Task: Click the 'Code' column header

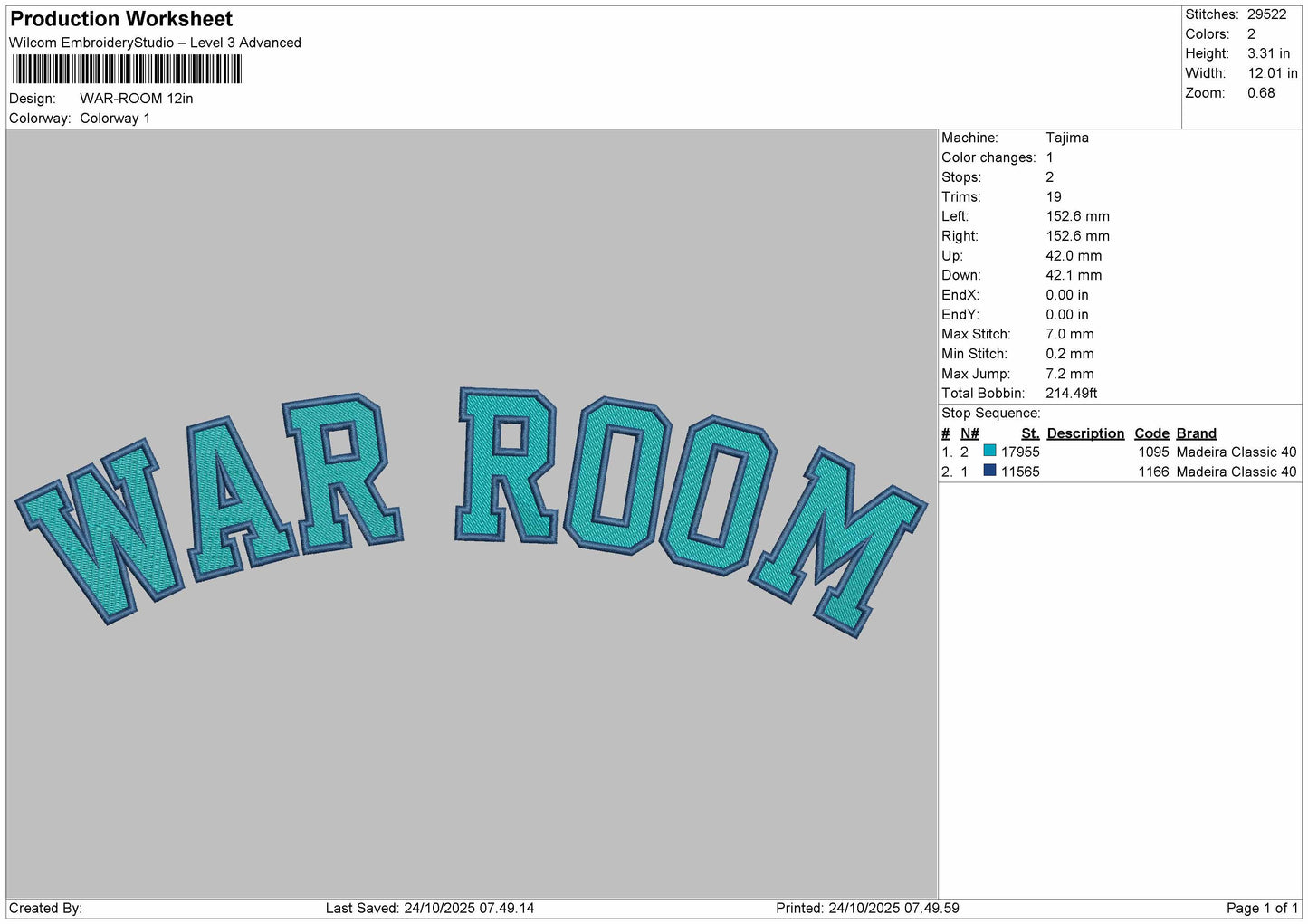Action: point(1151,433)
